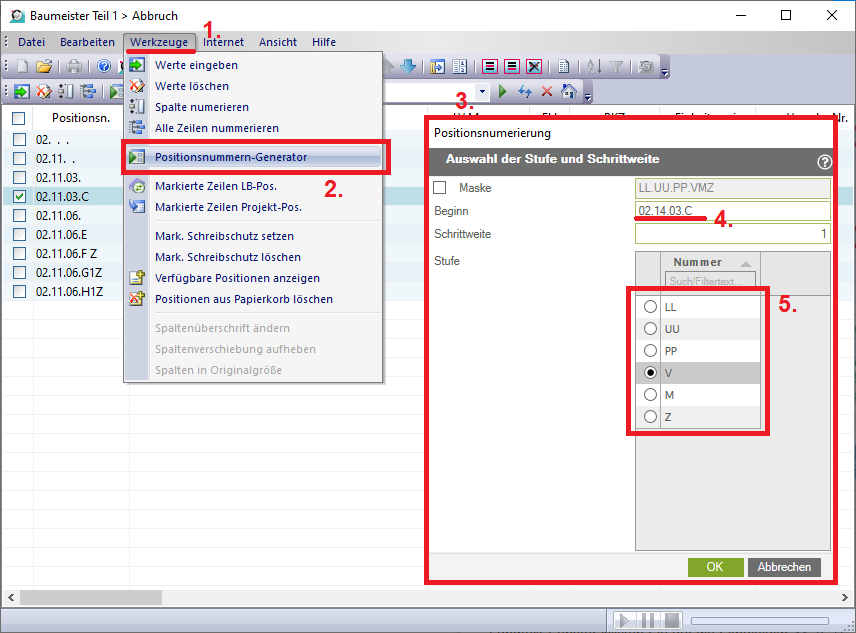Click the printer icon in toolbar
Screen dimensions: 856x633
(x=75, y=67)
